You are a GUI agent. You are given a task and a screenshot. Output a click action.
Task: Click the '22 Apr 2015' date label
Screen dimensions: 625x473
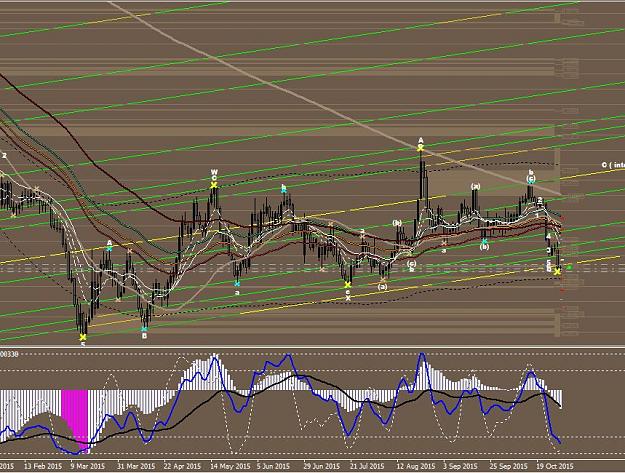(x=182, y=466)
